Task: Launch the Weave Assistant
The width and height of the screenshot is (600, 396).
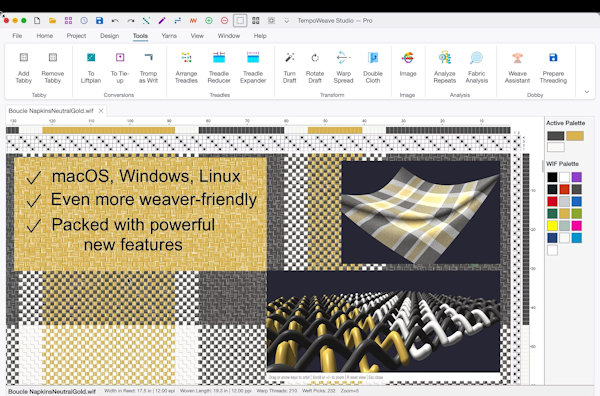Action: (x=517, y=68)
